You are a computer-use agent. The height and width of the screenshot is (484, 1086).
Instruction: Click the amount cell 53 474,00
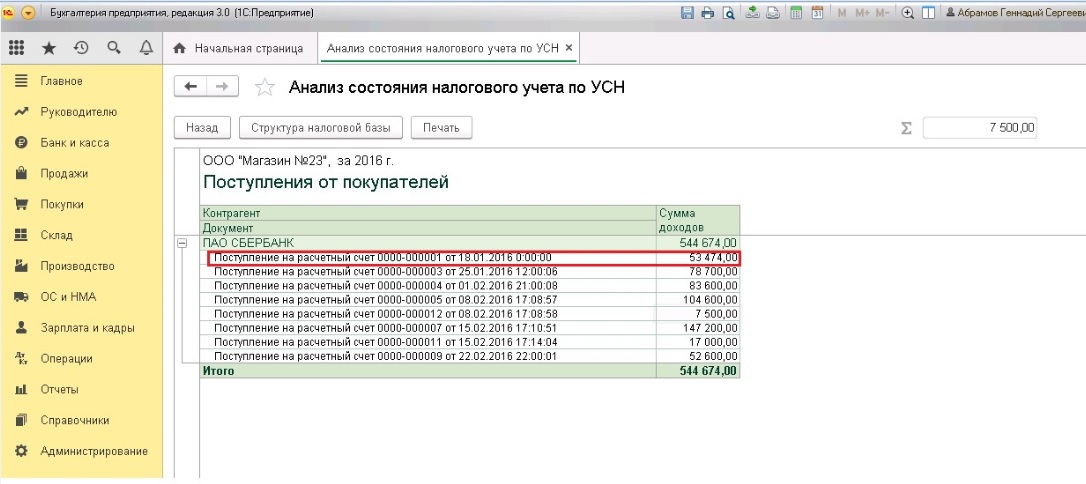(698, 258)
